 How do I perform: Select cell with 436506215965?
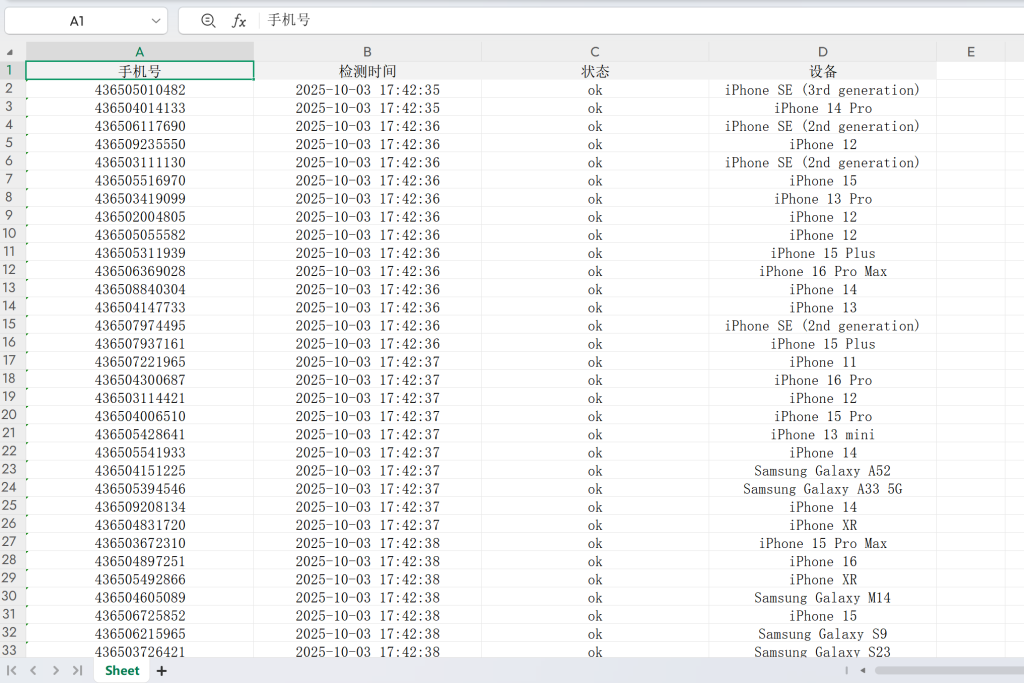140,634
